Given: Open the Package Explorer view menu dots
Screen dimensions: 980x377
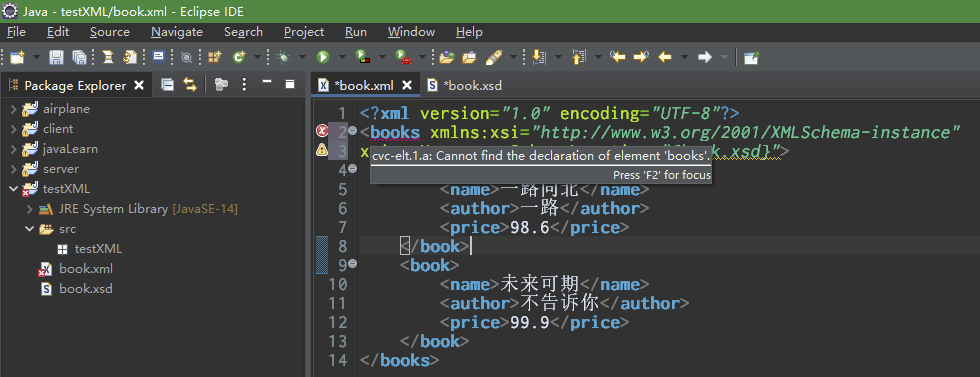Looking at the screenshot, I should point(244,84).
